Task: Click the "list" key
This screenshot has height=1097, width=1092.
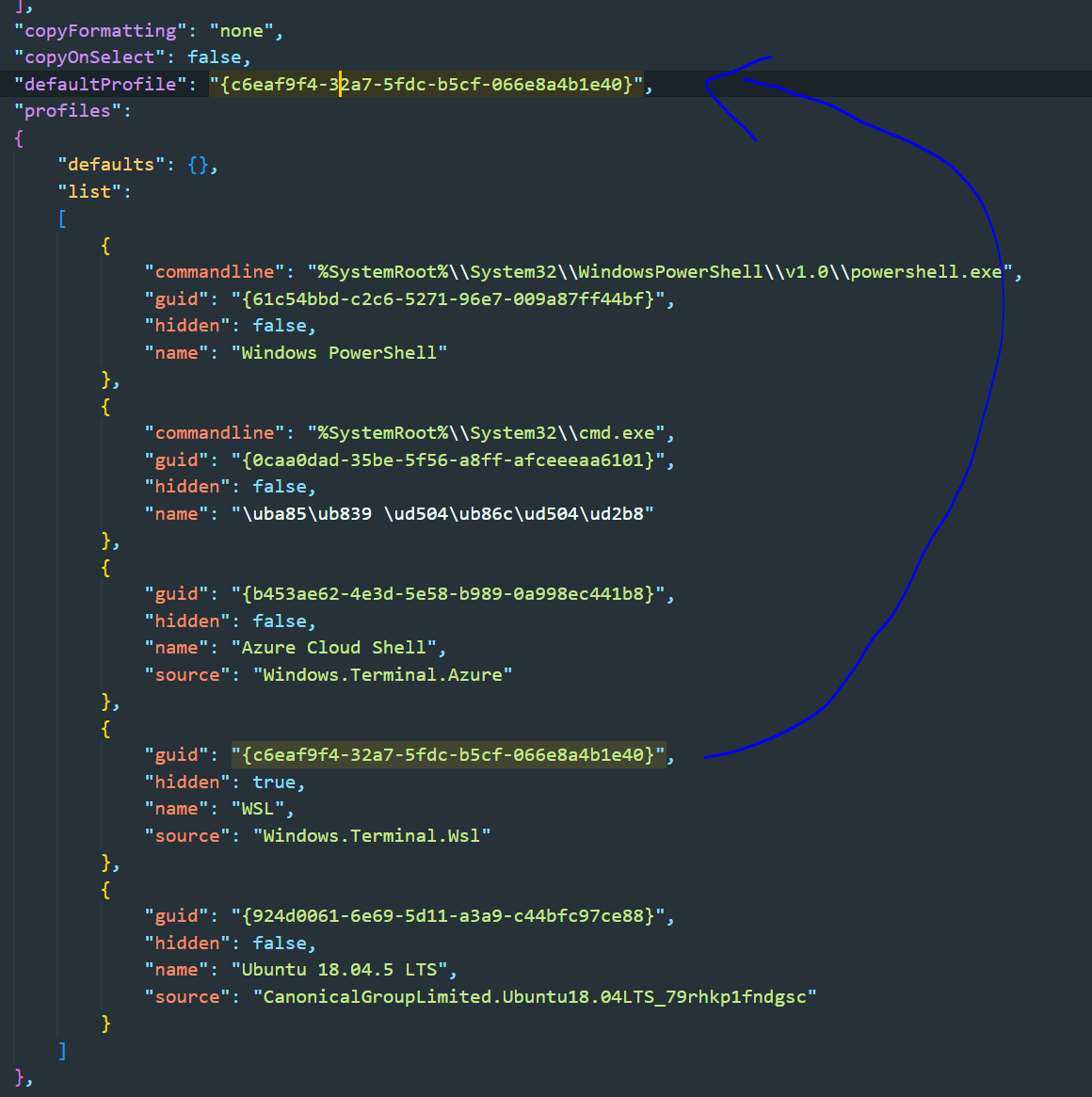Action: coord(89,192)
